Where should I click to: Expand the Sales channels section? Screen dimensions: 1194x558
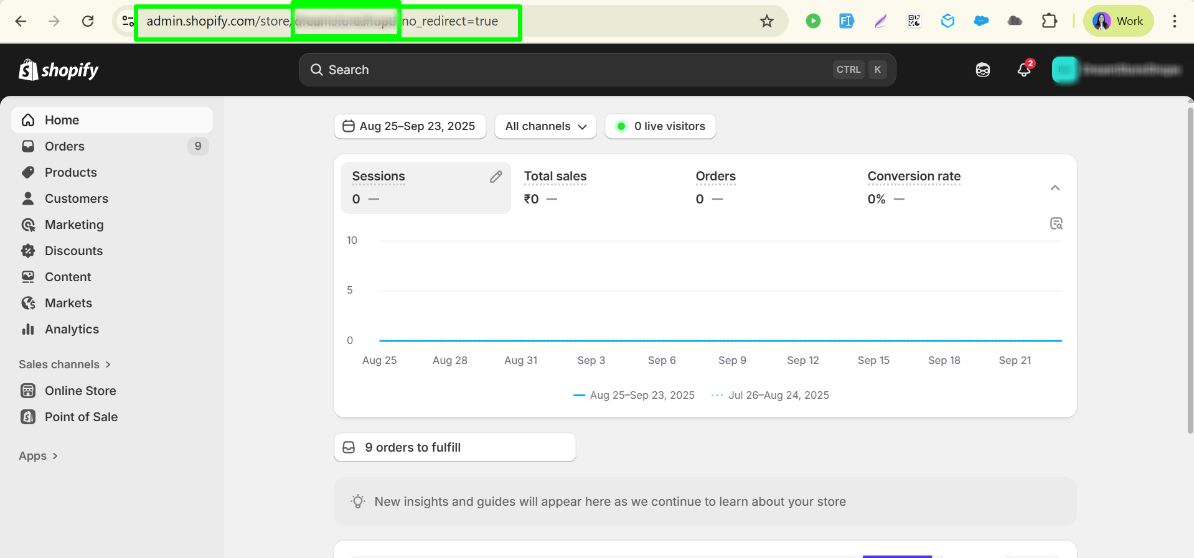65,365
